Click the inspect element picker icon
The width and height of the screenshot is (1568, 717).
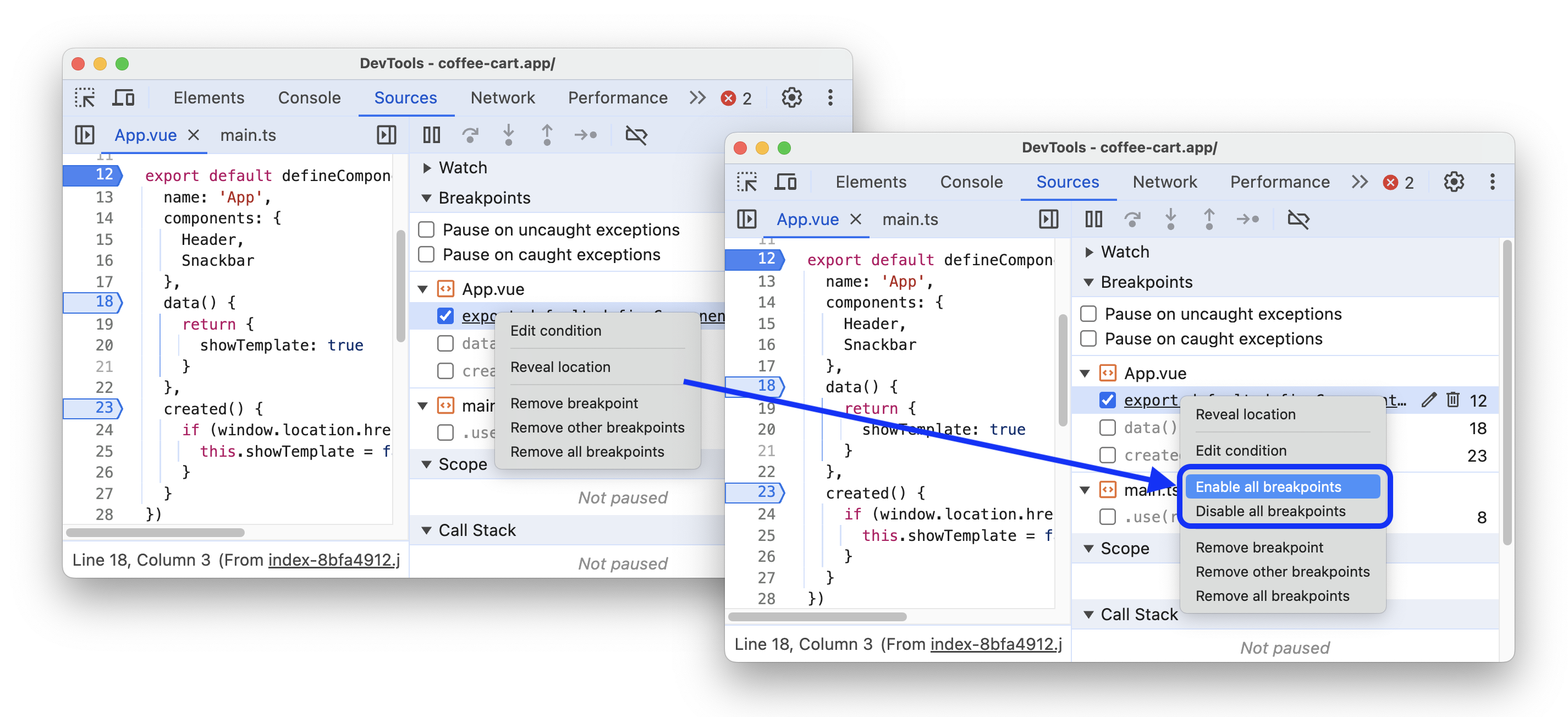pos(87,97)
